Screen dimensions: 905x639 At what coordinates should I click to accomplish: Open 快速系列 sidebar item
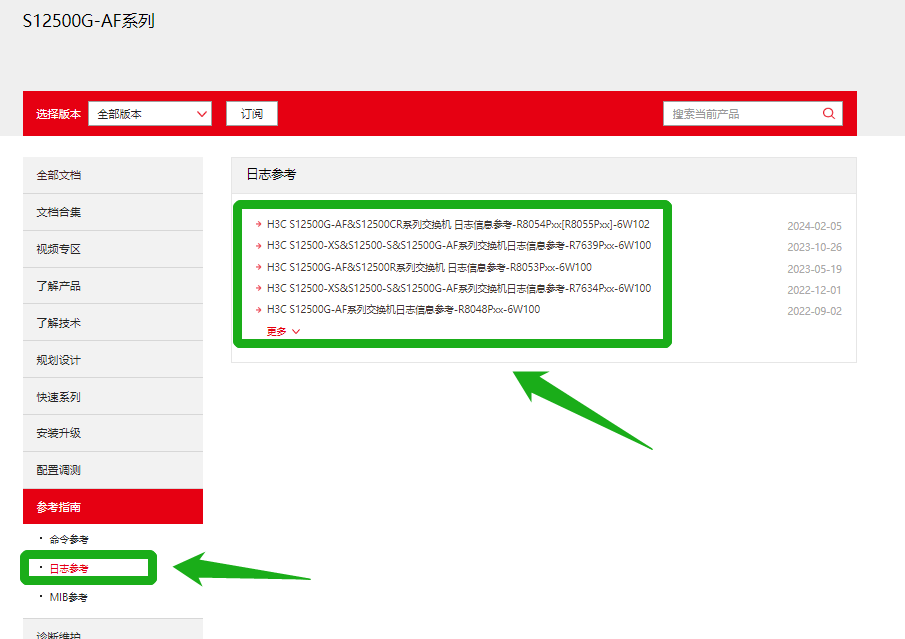pyautogui.click(x=113, y=397)
